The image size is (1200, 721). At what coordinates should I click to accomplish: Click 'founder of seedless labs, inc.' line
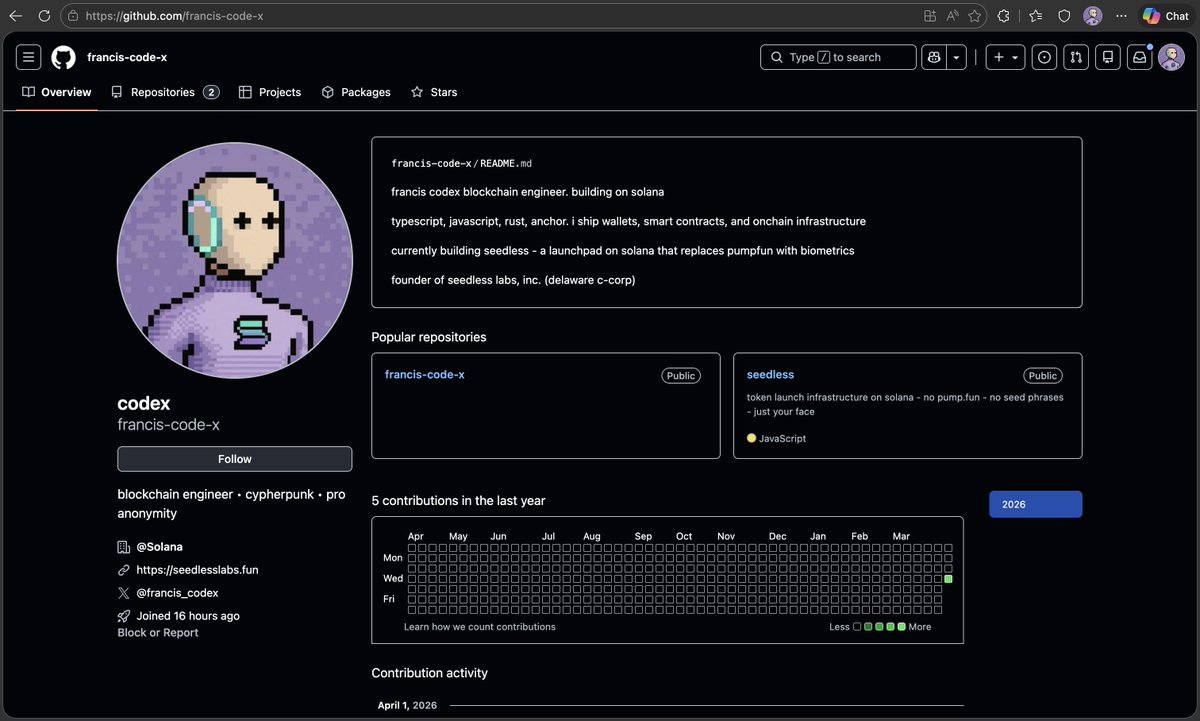[513, 280]
